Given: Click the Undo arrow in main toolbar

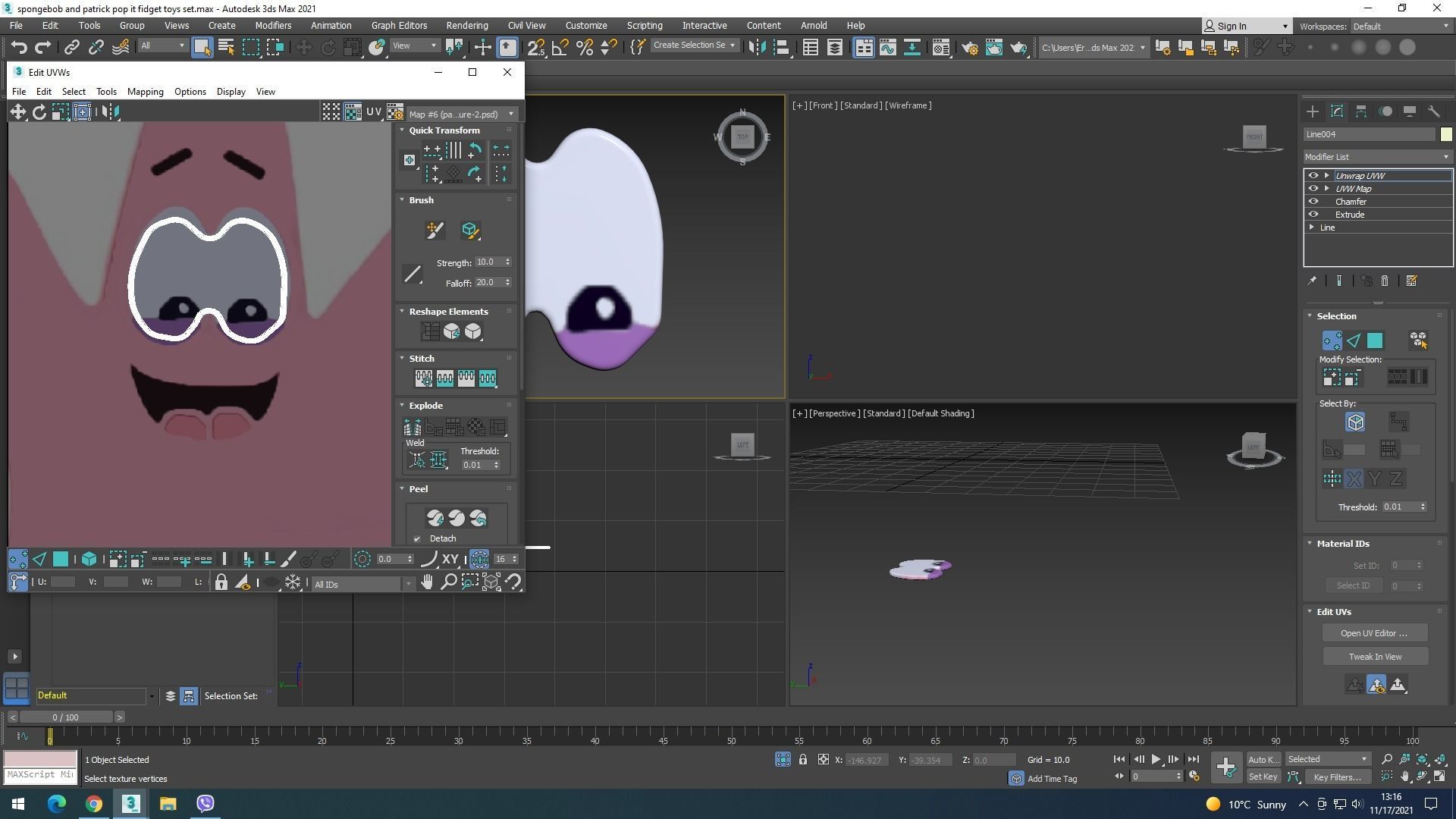Looking at the screenshot, I should point(19,47).
